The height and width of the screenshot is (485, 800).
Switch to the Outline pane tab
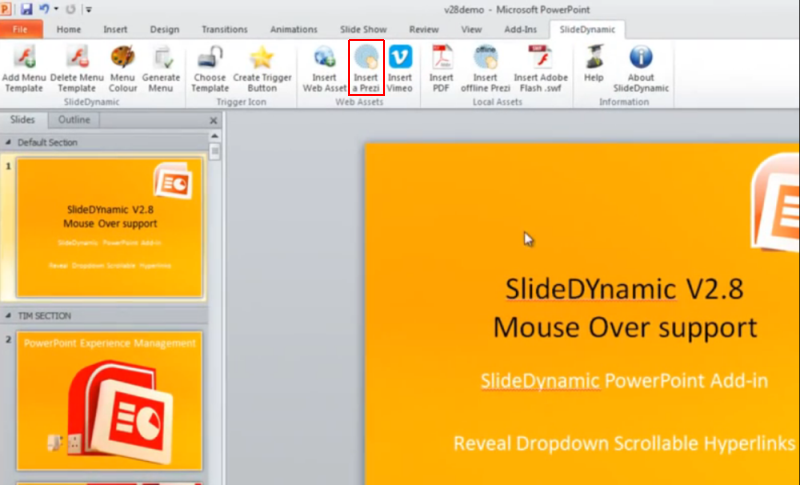click(x=74, y=120)
